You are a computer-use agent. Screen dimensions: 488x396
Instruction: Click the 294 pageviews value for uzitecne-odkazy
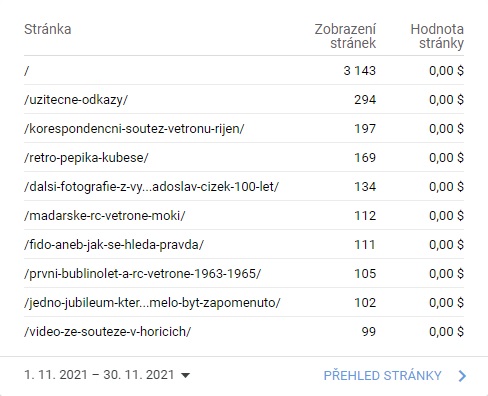pos(365,100)
